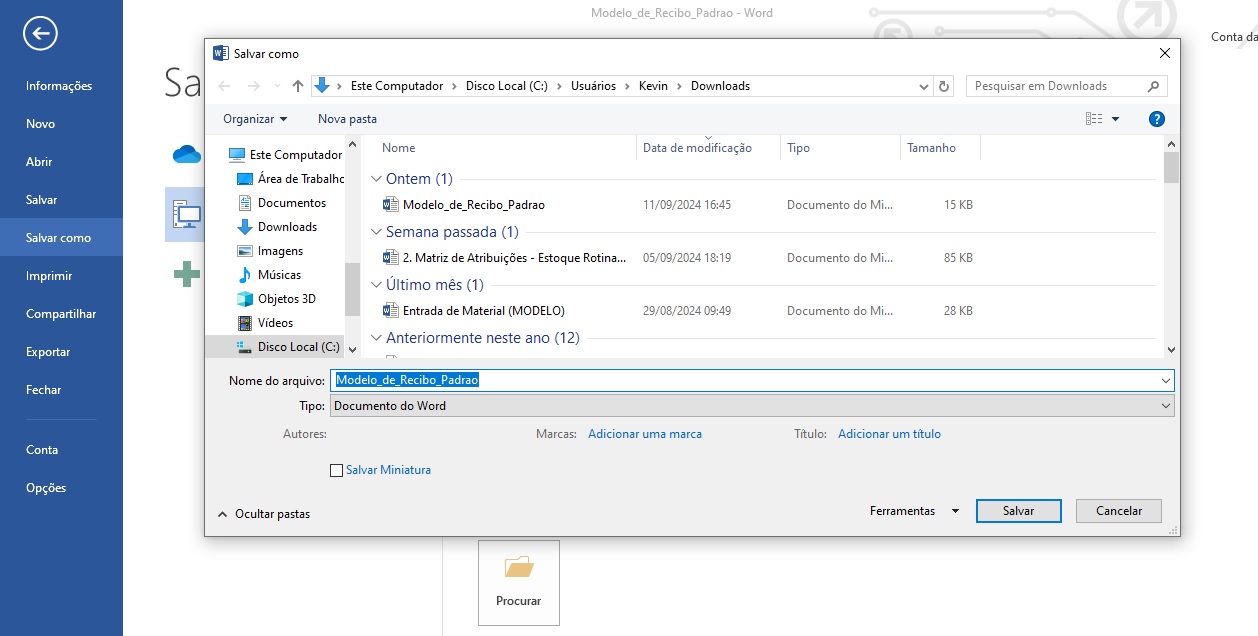Click the Procurar folder icon

point(518,569)
